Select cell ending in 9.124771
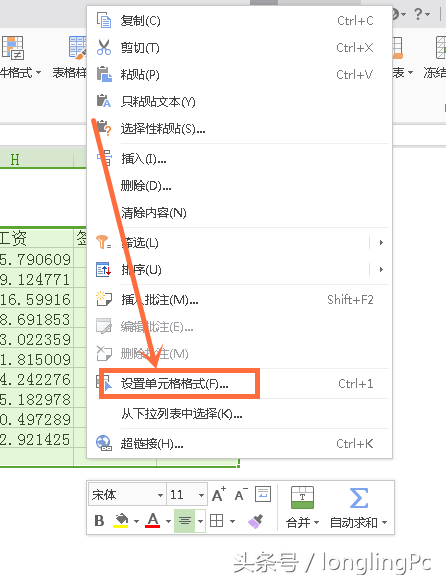 [x=37, y=279]
